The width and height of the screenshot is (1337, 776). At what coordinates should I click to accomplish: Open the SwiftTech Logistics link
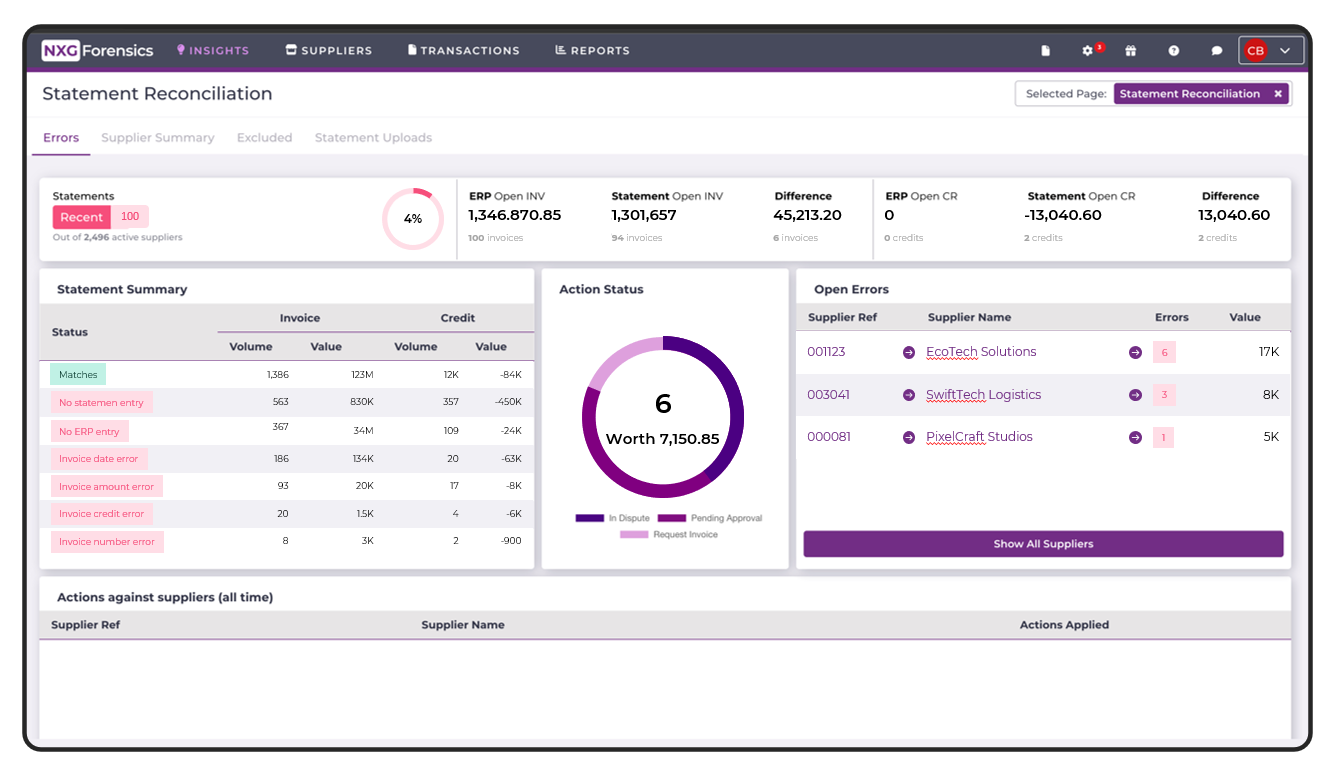click(x=984, y=395)
